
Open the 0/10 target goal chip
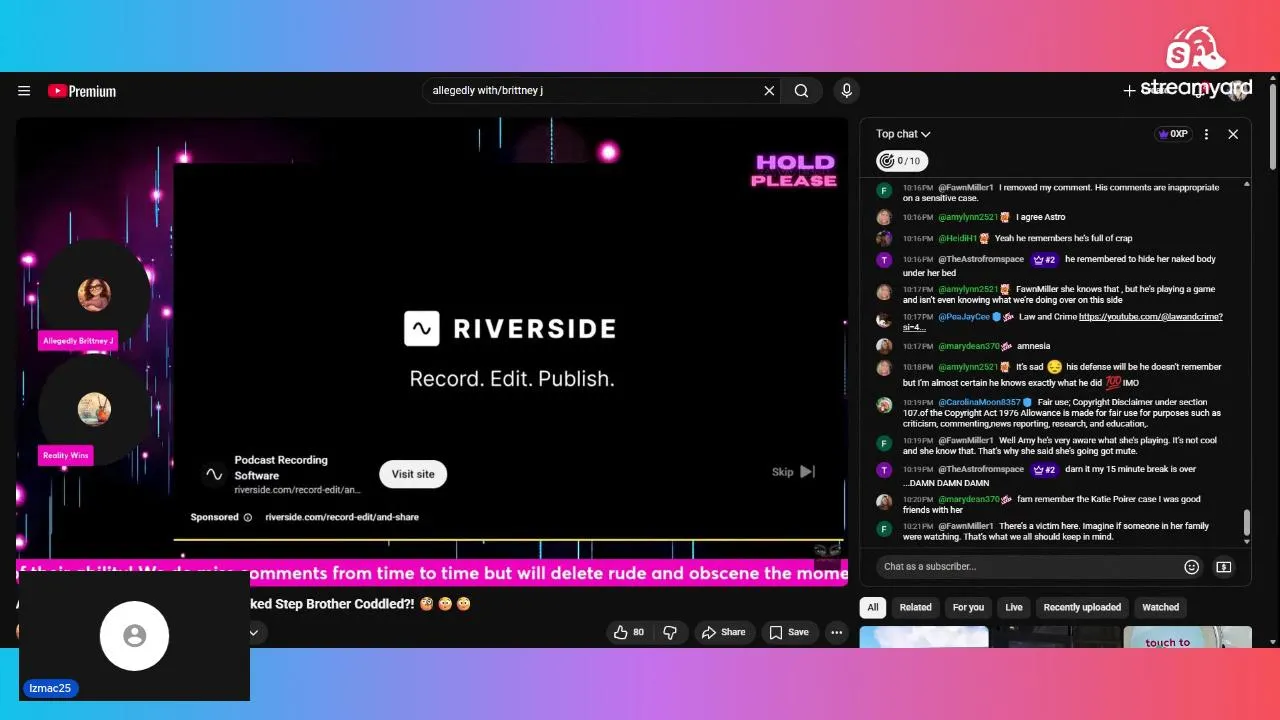click(x=901, y=161)
